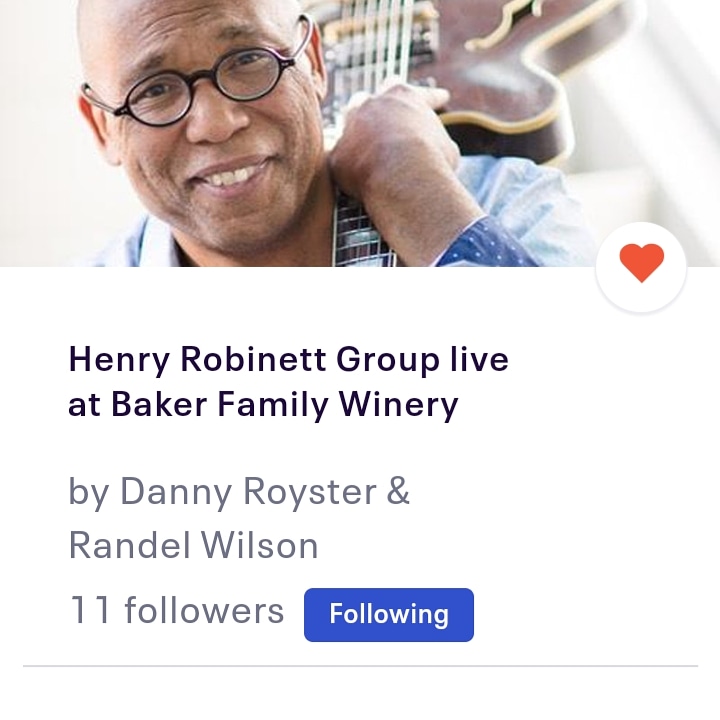Screen dimensions: 720x720
Task: Click the word "Group" in the event title
Action: [x=388, y=360]
